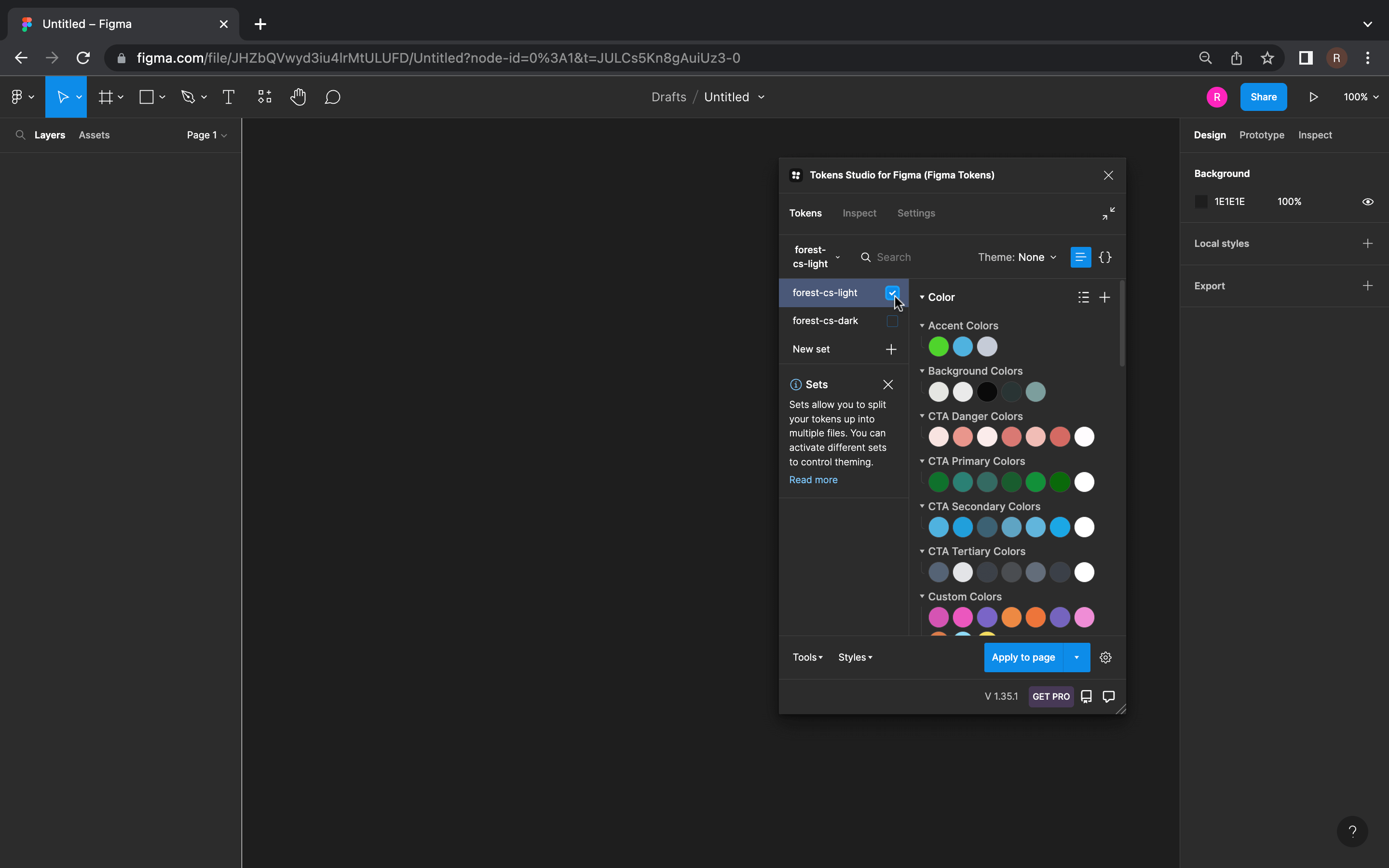This screenshot has width=1389, height=868.
Task: Open the Styles menu
Action: click(855, 657)
